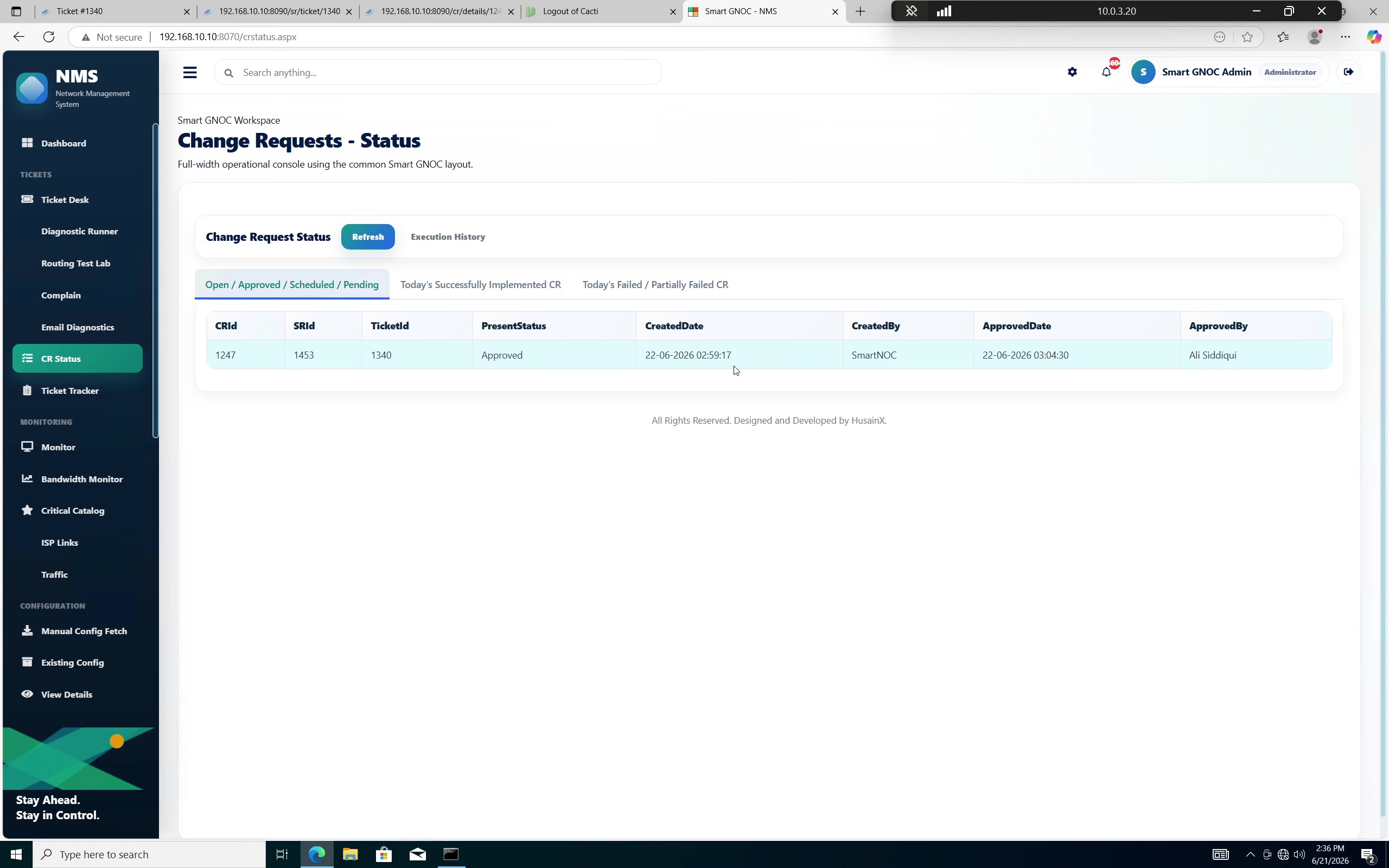Select CR Status in sidebar
Viewport: 1389px width, 868px height.
tap(78, 359)
